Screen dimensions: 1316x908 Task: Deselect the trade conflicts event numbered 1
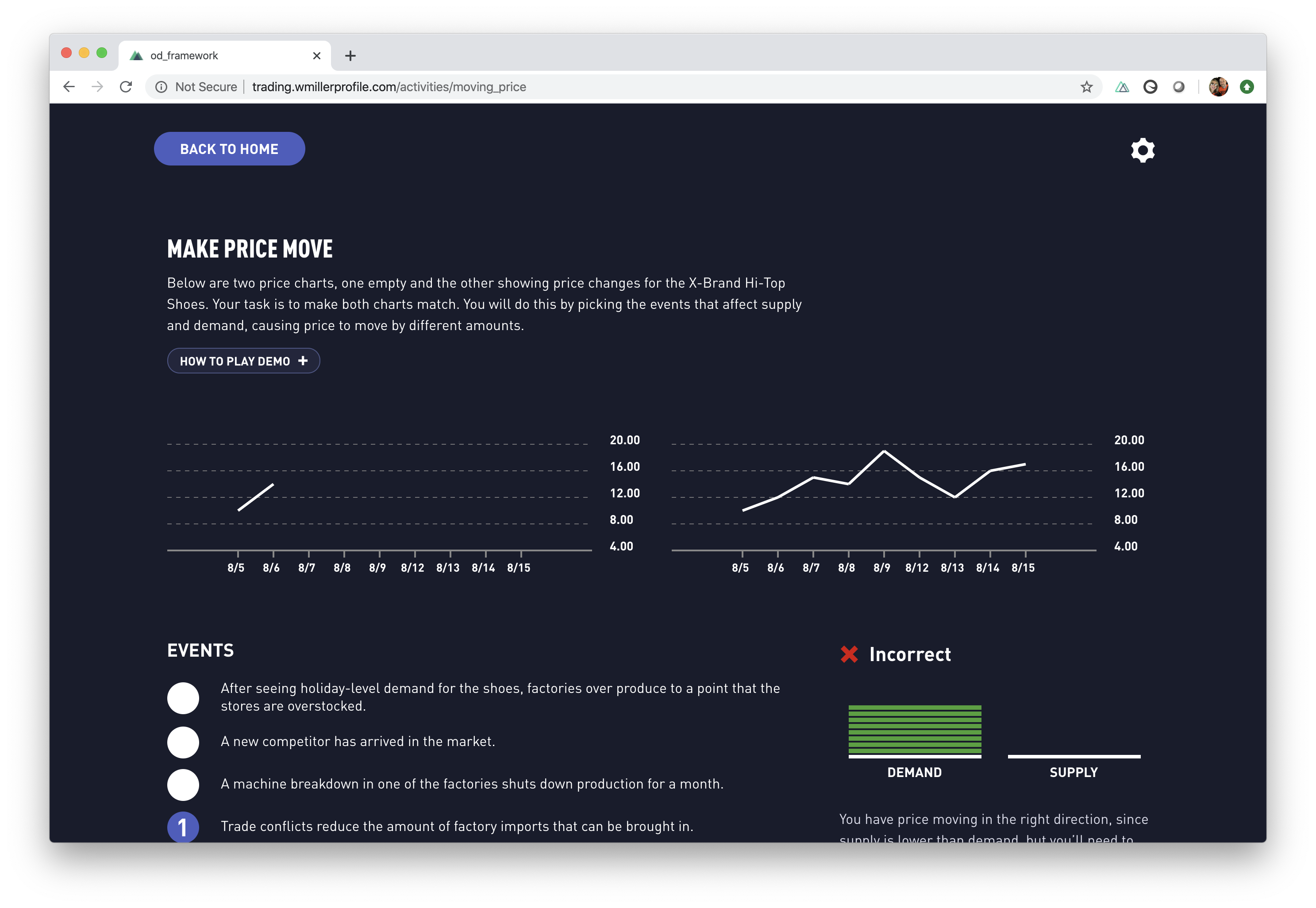(183, 827)
